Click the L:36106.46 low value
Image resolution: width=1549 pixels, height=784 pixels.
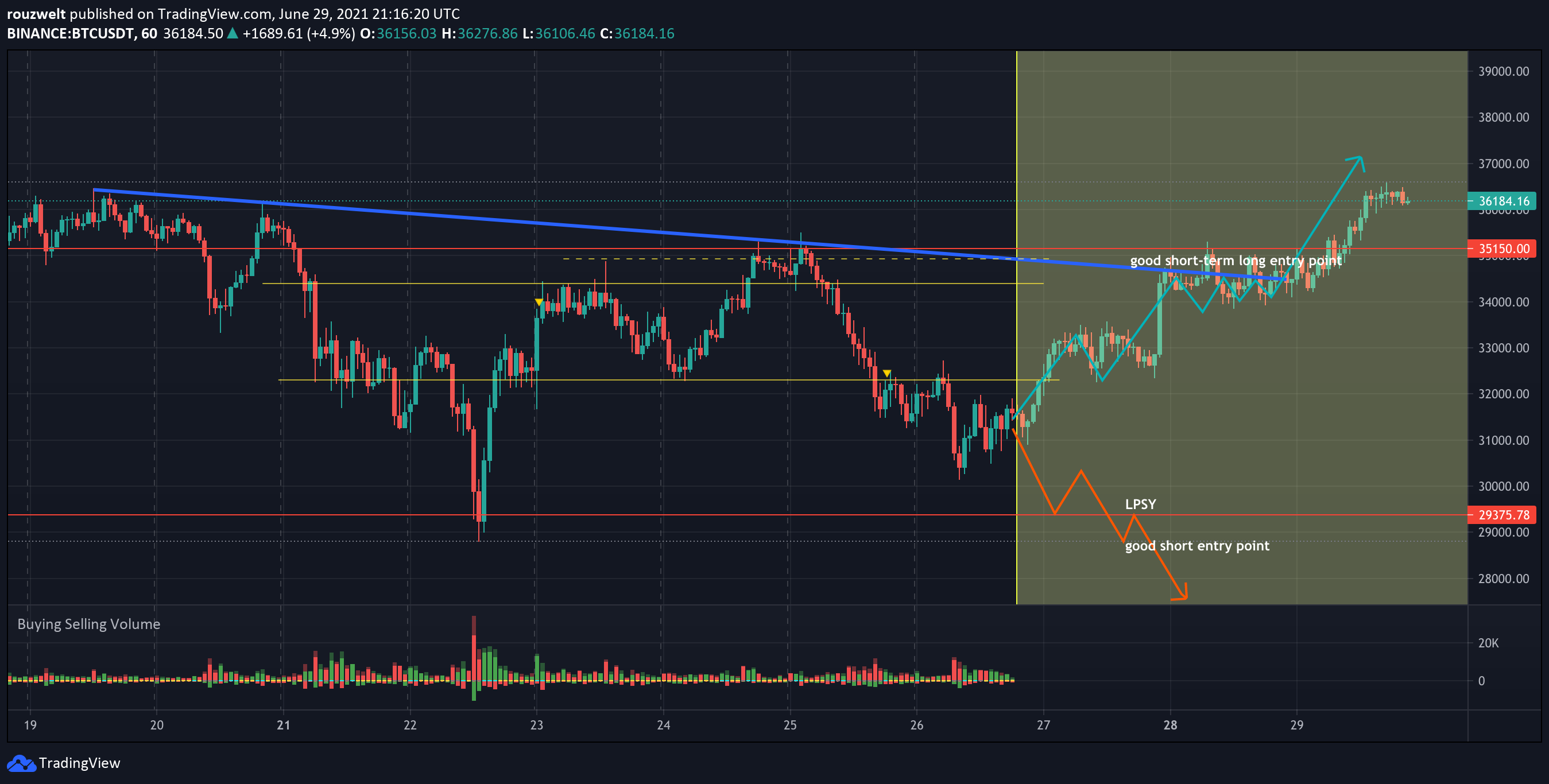(559, 34)
